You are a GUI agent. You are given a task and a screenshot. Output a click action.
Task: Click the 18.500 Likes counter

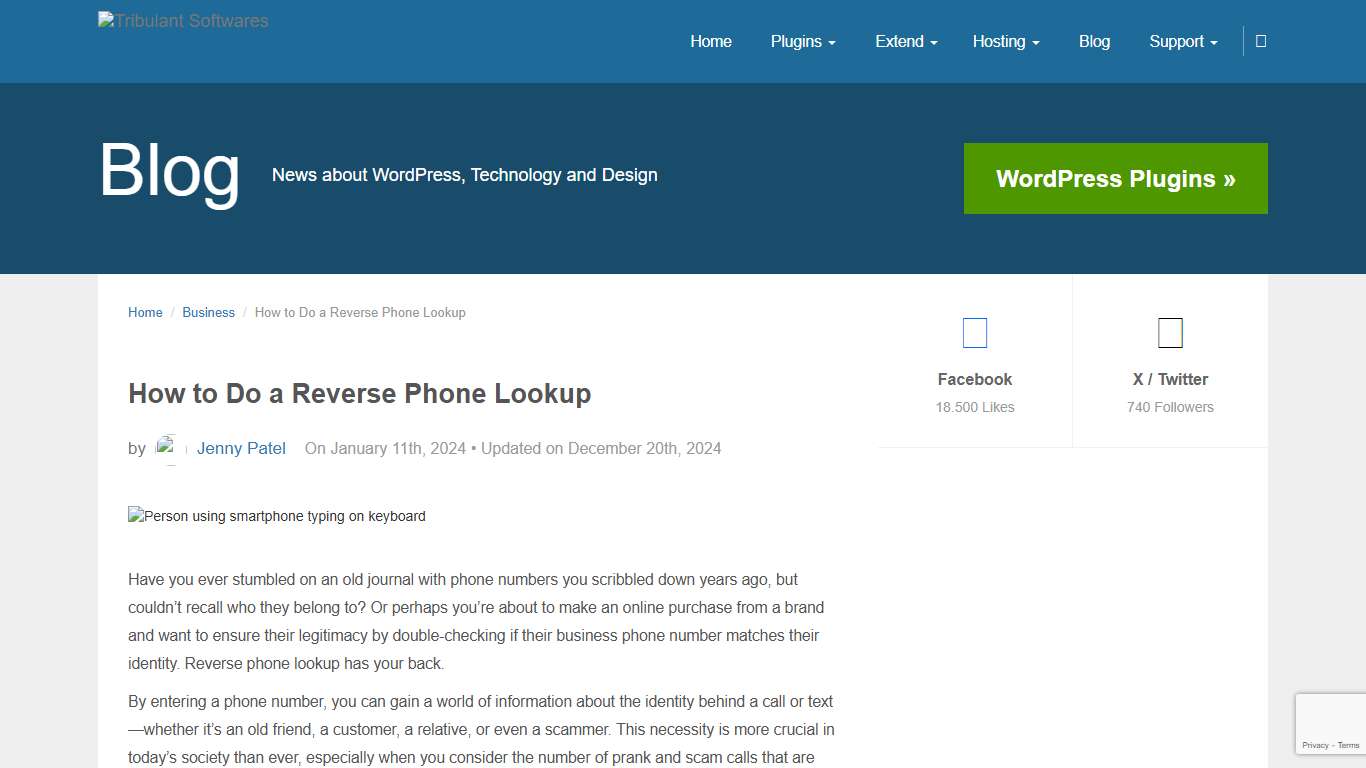(x=974, y=407)
